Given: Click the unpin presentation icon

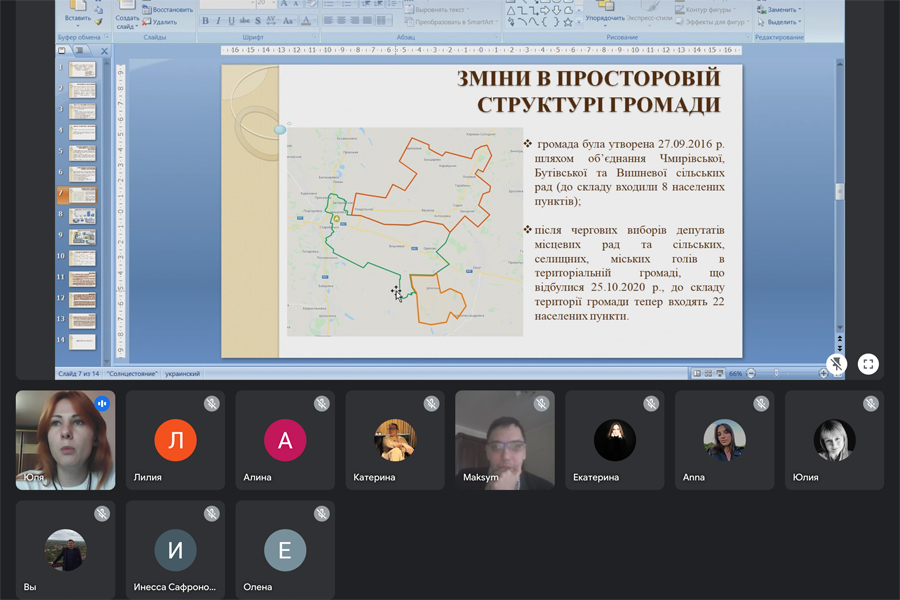Looking at the screenshot, I should coord(837,364).
